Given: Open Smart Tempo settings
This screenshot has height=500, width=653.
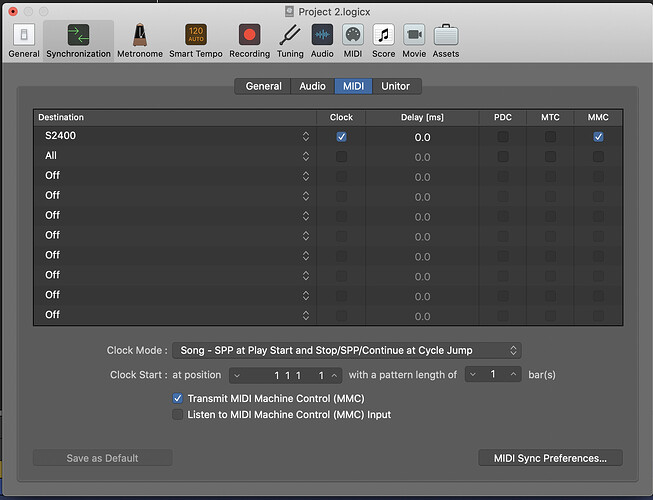Looking at the screenshot, I should (196, 41).
